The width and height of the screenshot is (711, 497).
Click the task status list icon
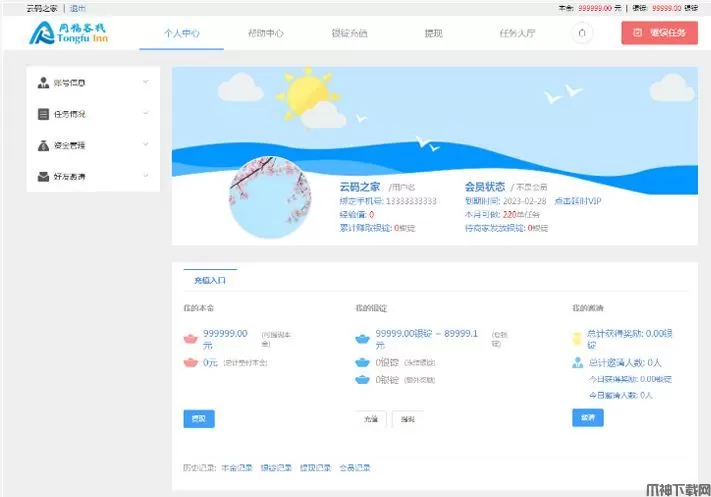point(43,114)
